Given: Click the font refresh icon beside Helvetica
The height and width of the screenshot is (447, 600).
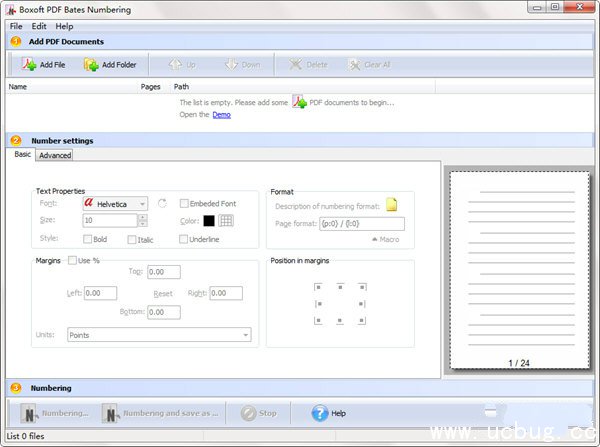Looking at the screenshot, I should click(x=162, y=204).
